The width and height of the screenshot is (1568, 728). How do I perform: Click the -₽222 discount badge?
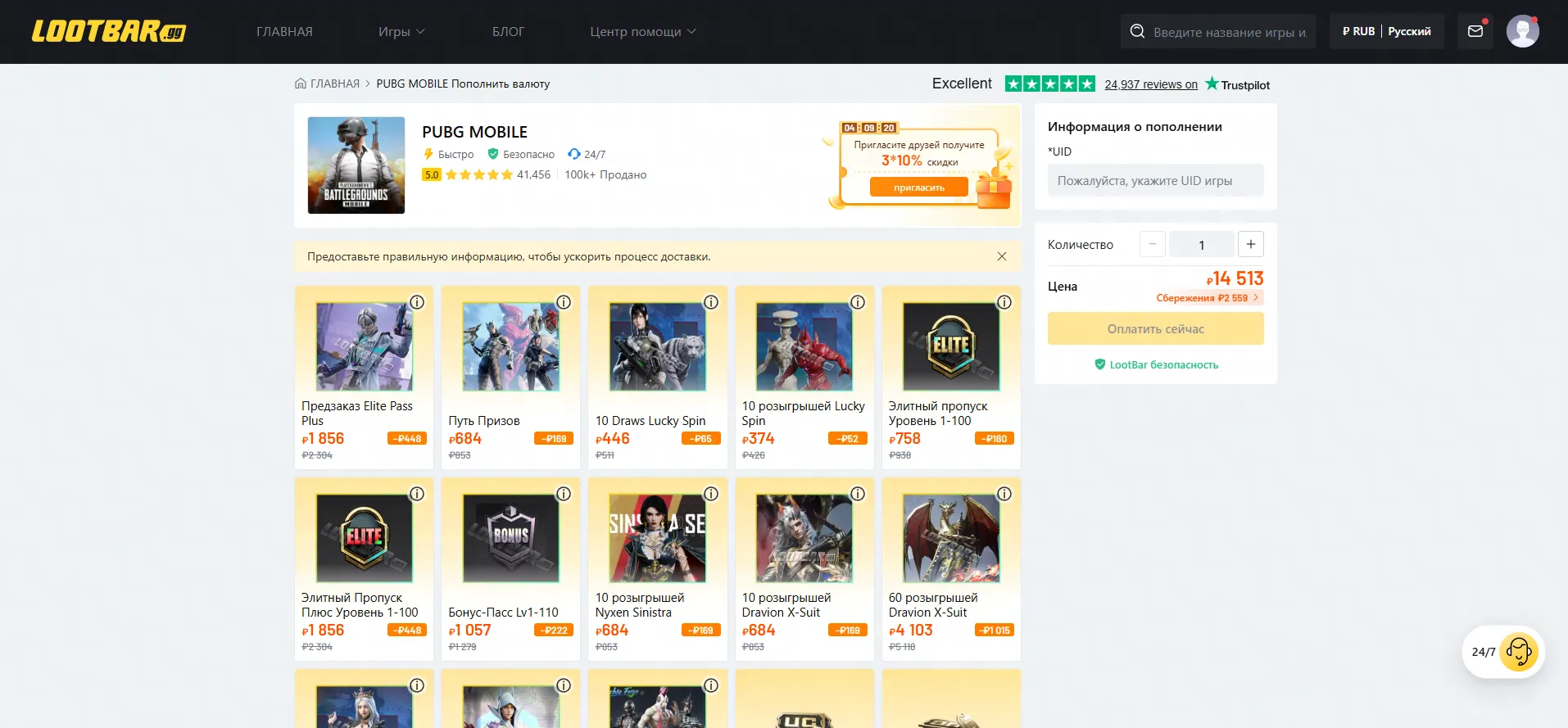554,631
